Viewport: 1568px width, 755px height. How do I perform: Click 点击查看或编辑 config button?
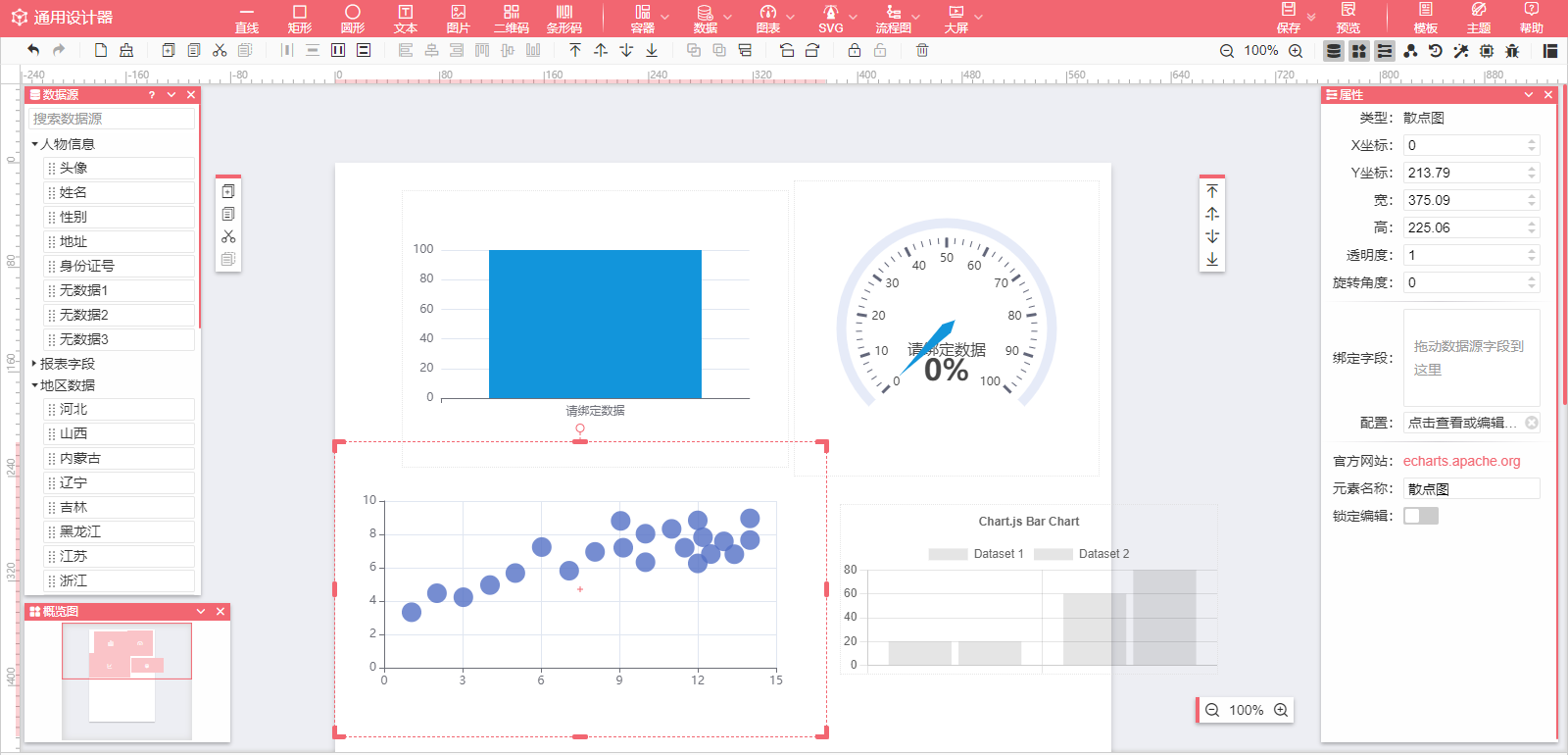(1463, 423)
